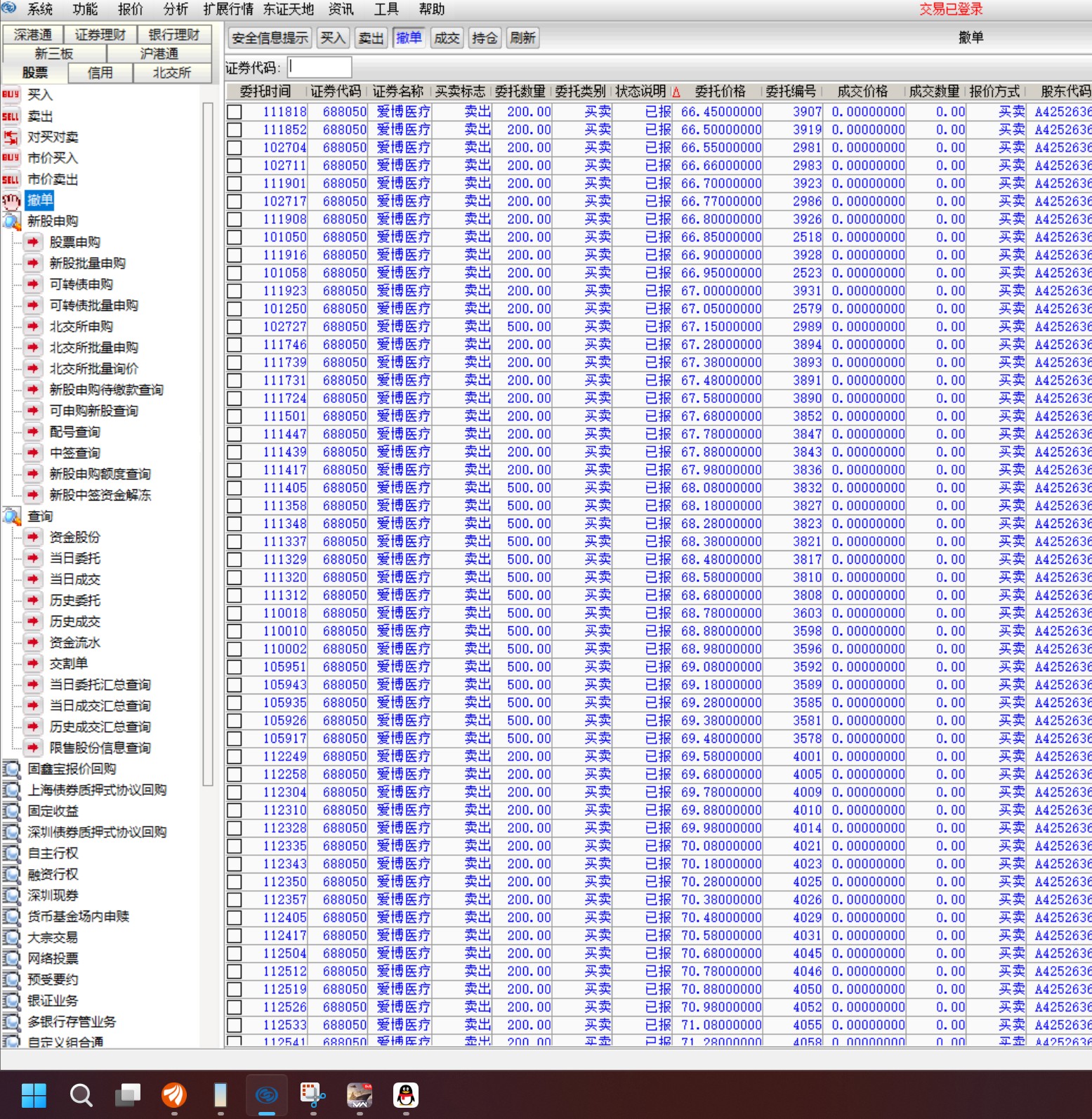Image resolution: width=1092 pixels, height=1119 pixels.
Task: Click the red arrow icon beside 股票申购
Action: pyautogui.click(x=32, y=242)
